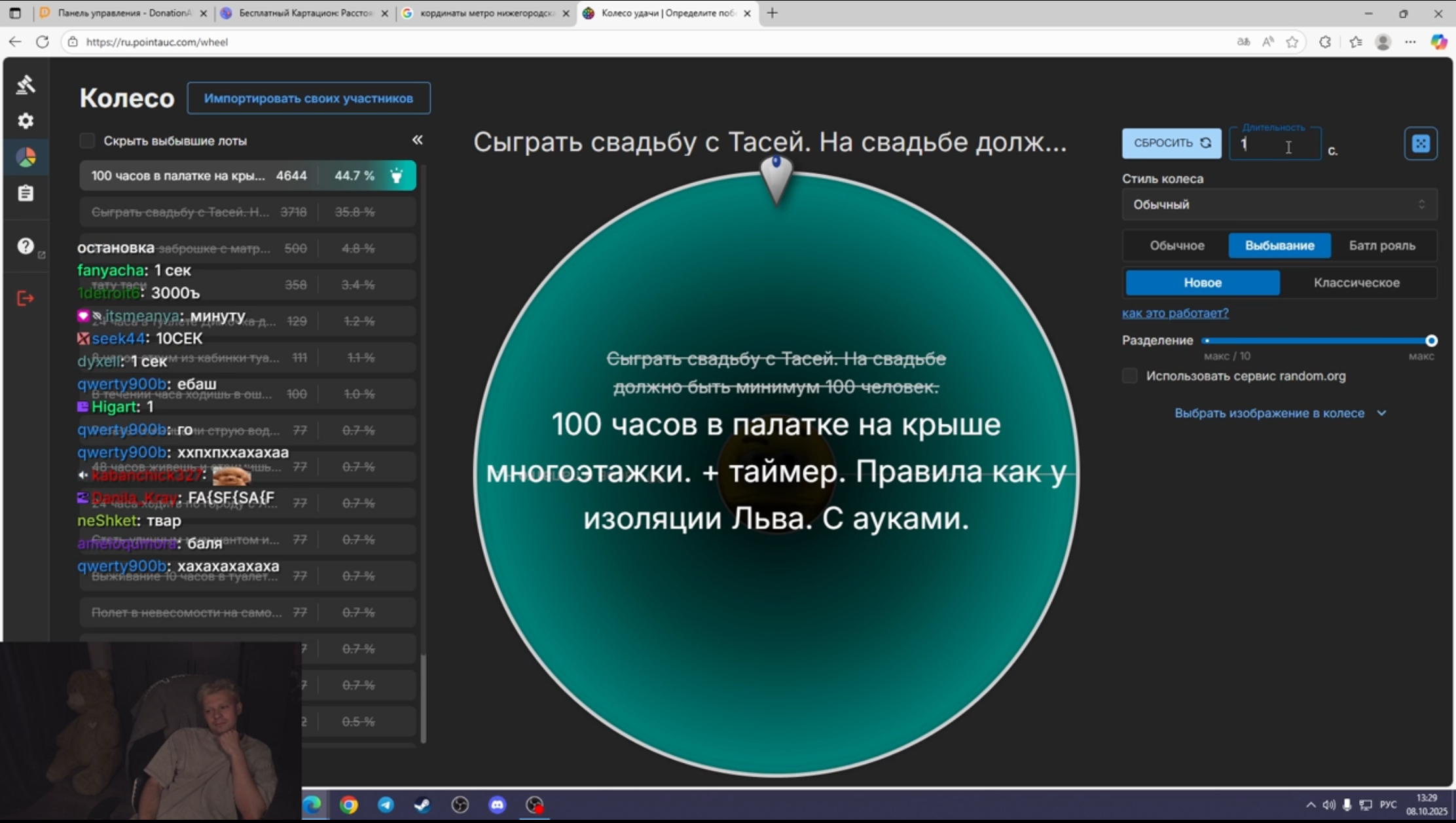Open the Стиль колеса dropdown

[x=1279, y=205]
